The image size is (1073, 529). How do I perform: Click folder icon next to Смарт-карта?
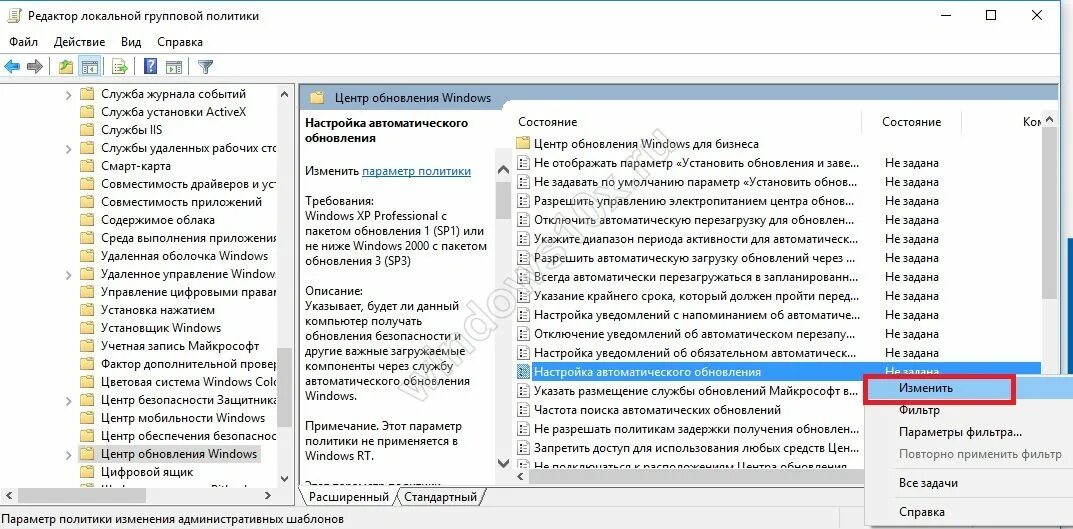pos(87,166)
